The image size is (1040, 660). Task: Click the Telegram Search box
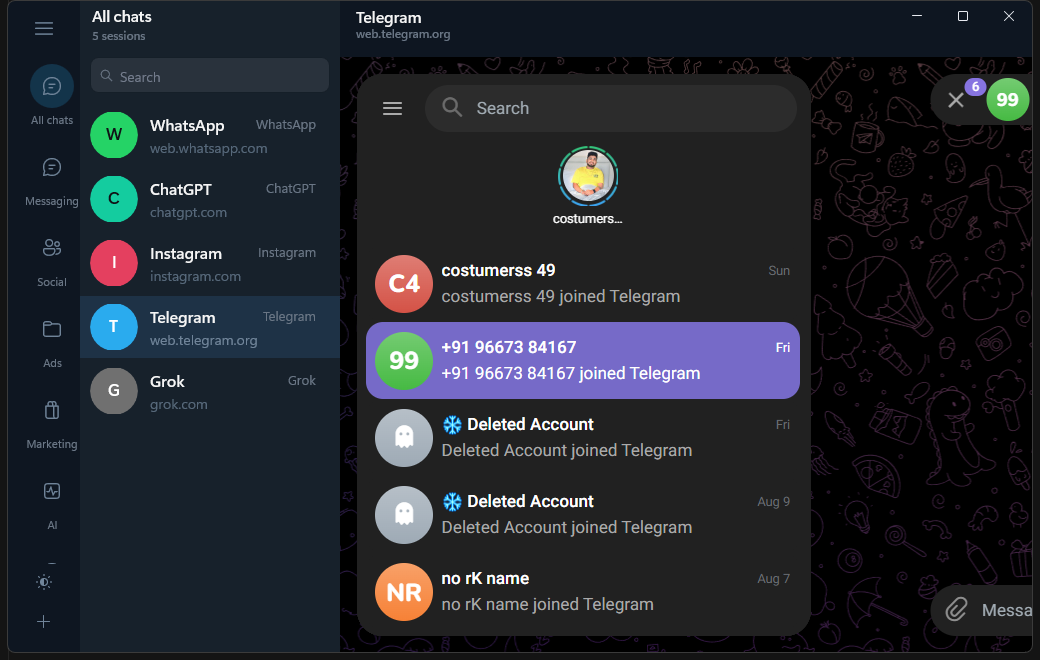tap(611, 108)
